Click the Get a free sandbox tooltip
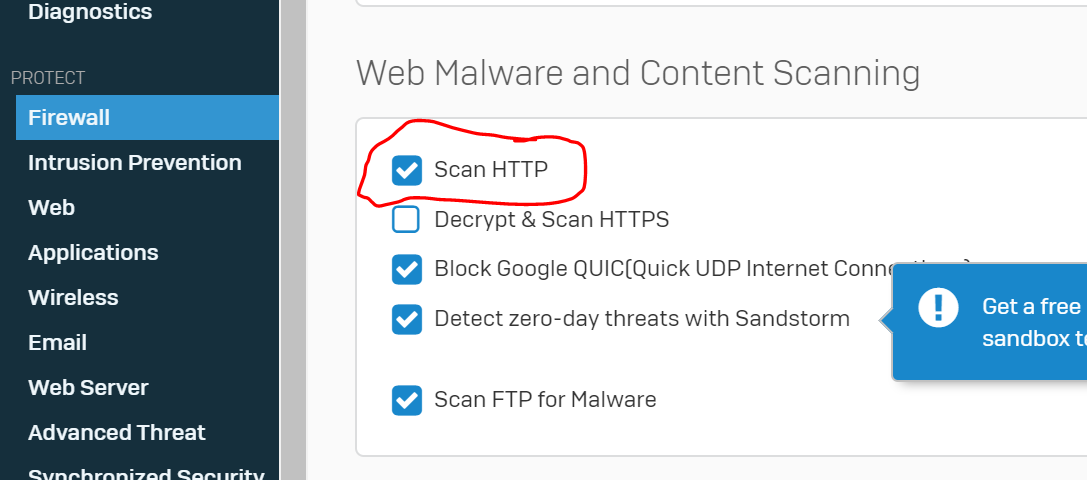 click(989, 322)
